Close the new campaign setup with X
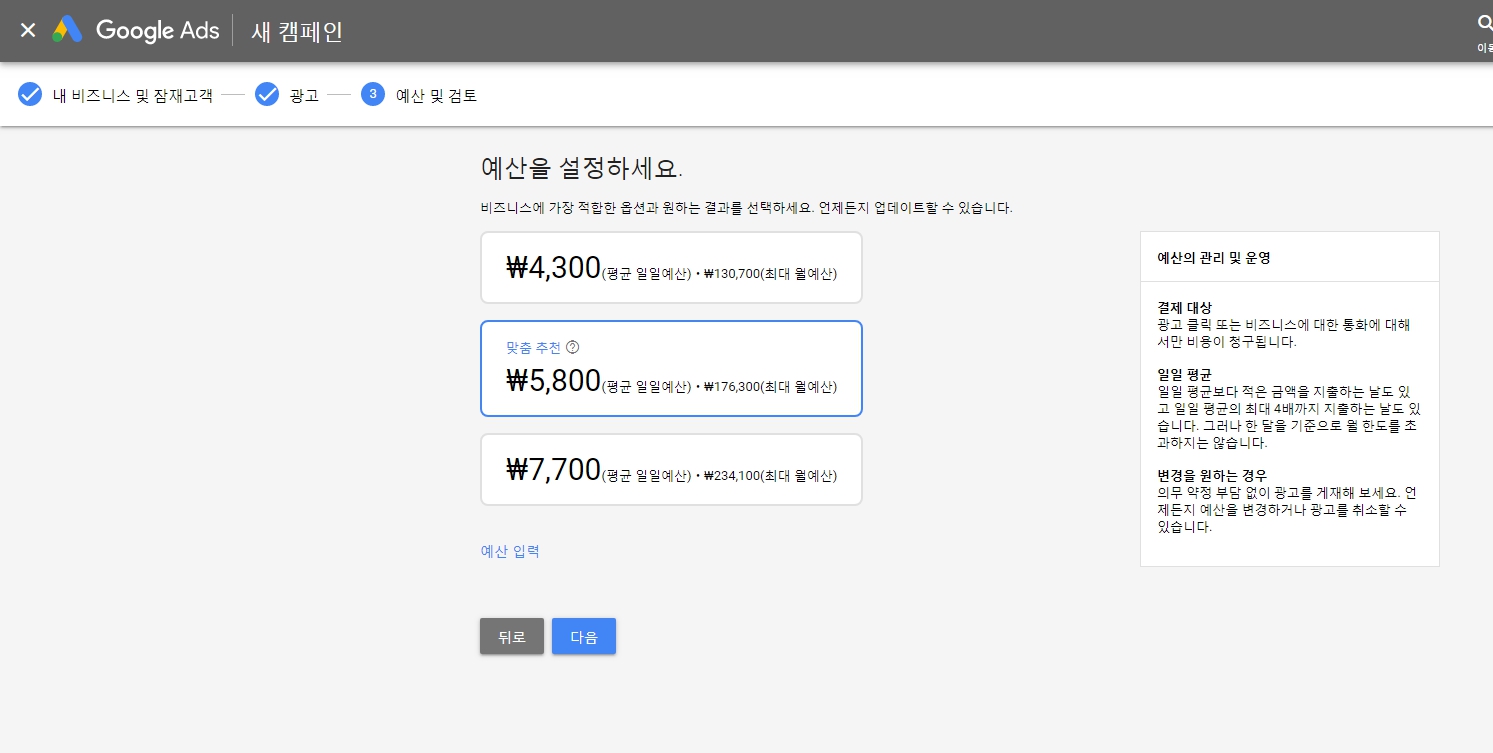This screenshot has width=1493, height=753. coord(28,30)
